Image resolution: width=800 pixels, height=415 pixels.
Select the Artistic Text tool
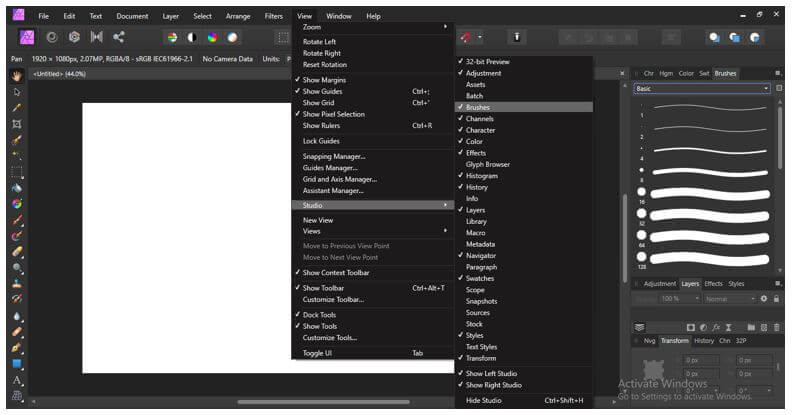[x=17, y=380]
